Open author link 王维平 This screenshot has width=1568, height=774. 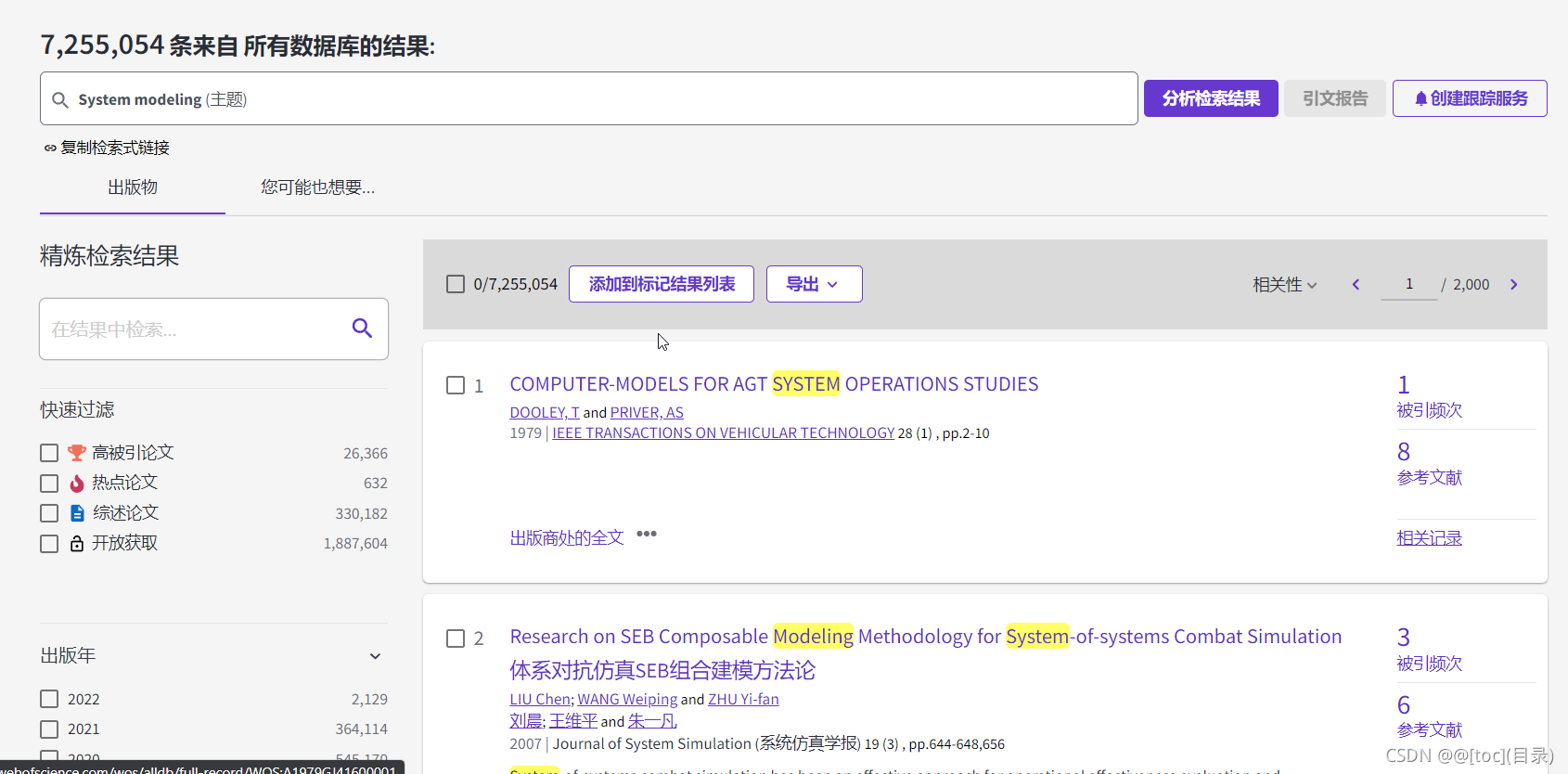point(573,721)
